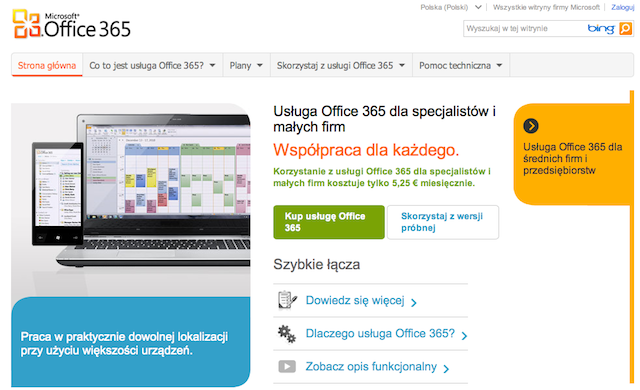Image resolution: width=640 pixels, height=390 pixels.
Task: Click the blue Praca w praktycznie dowolnej lokalizacji banner
Action: (131, 342)
